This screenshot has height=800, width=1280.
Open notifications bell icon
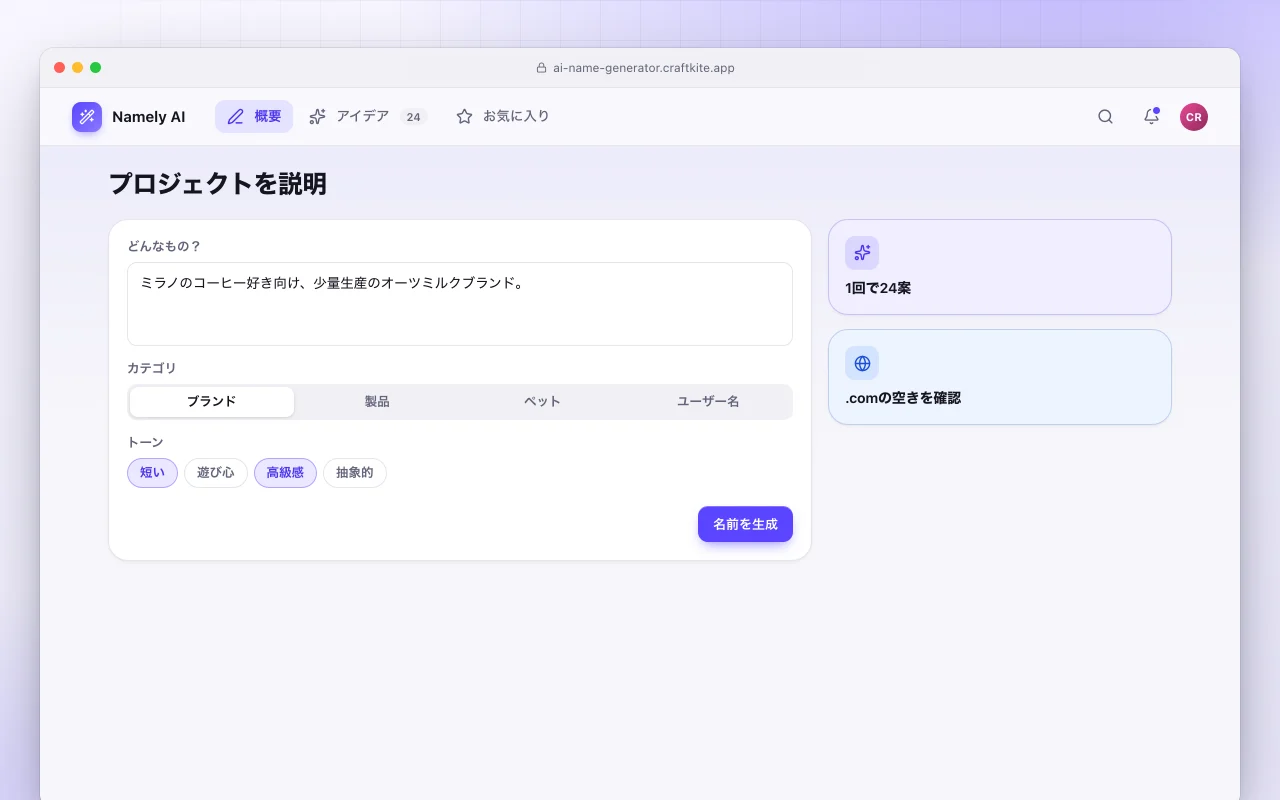(1151, 117)
